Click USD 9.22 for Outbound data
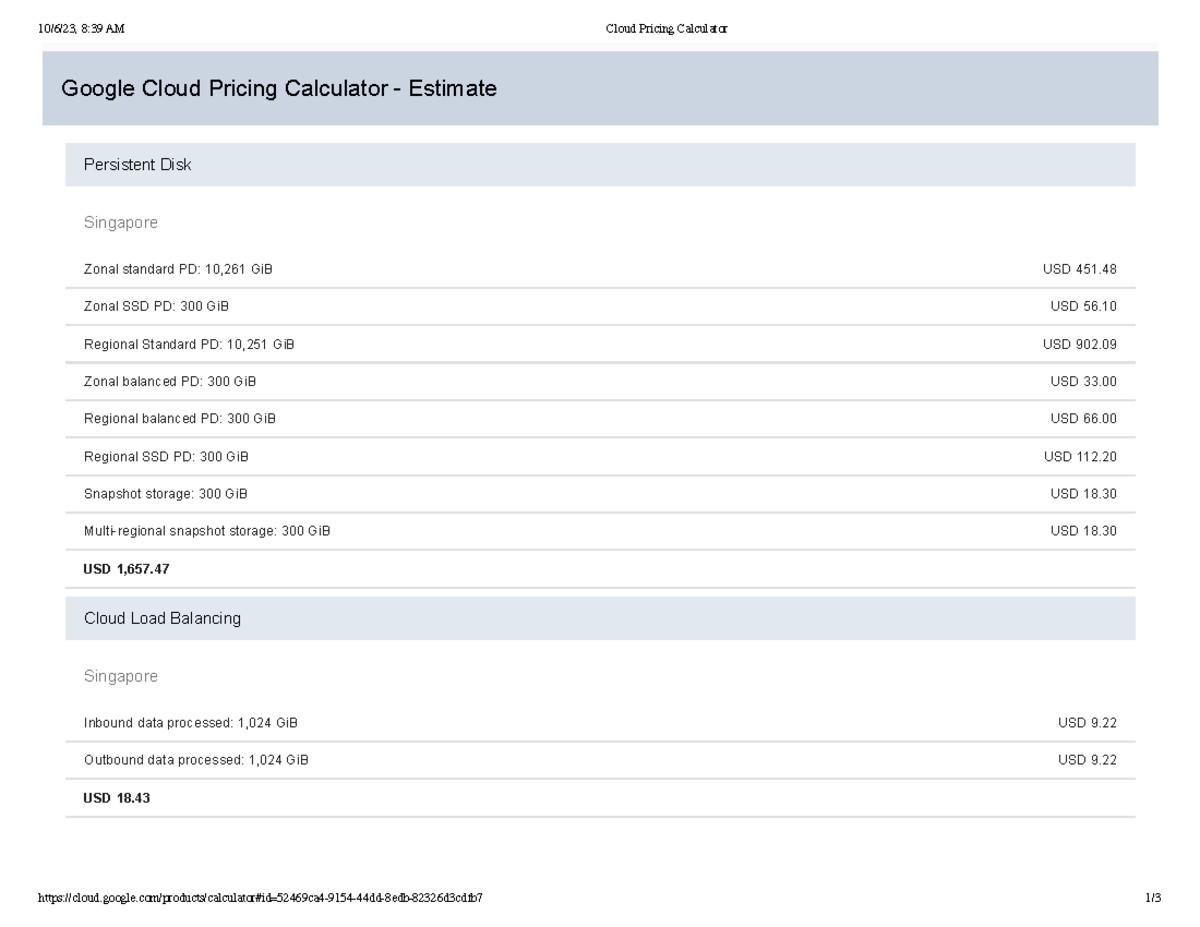 1088,760
